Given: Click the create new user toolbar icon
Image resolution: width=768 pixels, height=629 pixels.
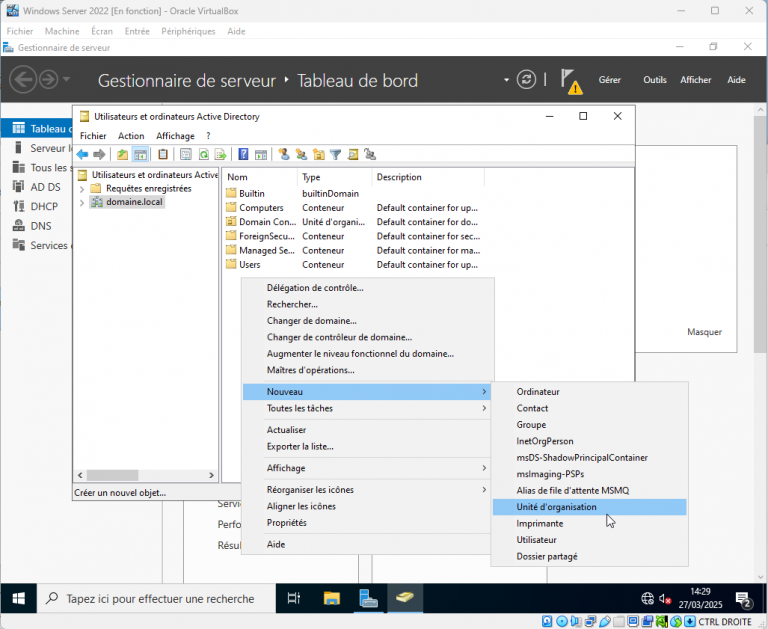Looking at the screenshot, I should click(284, 154).
